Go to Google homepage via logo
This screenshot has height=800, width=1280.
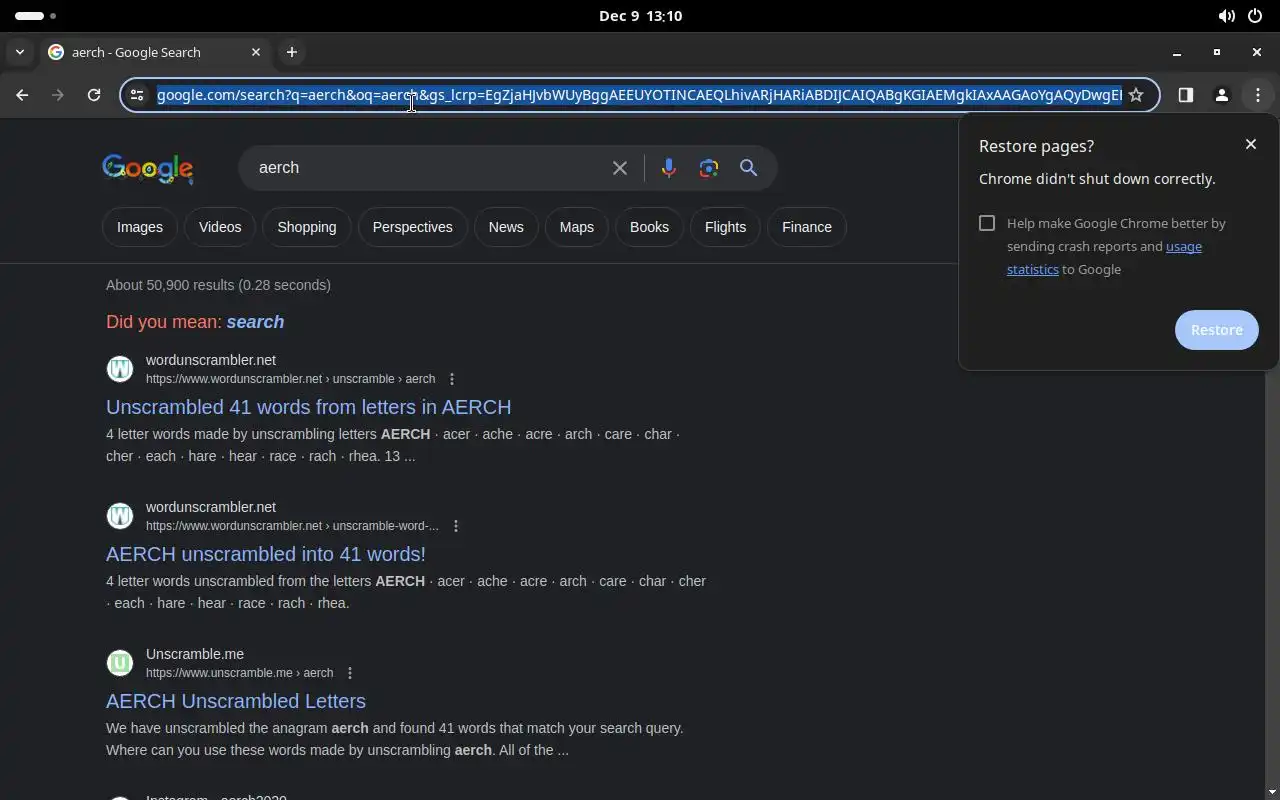tap(148, 169)
